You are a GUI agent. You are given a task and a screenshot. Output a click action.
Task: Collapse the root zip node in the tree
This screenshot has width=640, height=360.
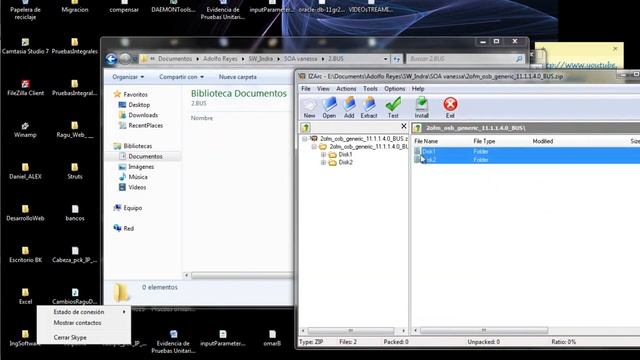pyautogui.click(x=304, y=139)
